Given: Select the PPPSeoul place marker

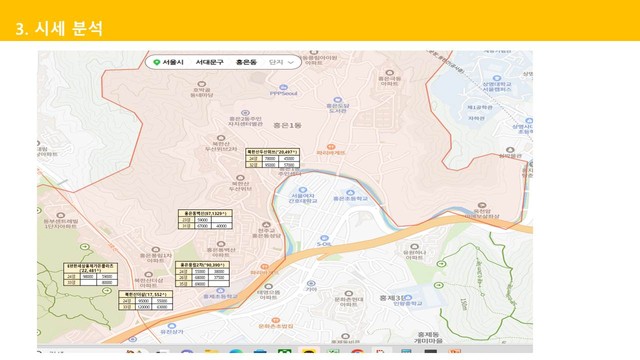Looking at the screenshot, I should (x=283, y=87).
